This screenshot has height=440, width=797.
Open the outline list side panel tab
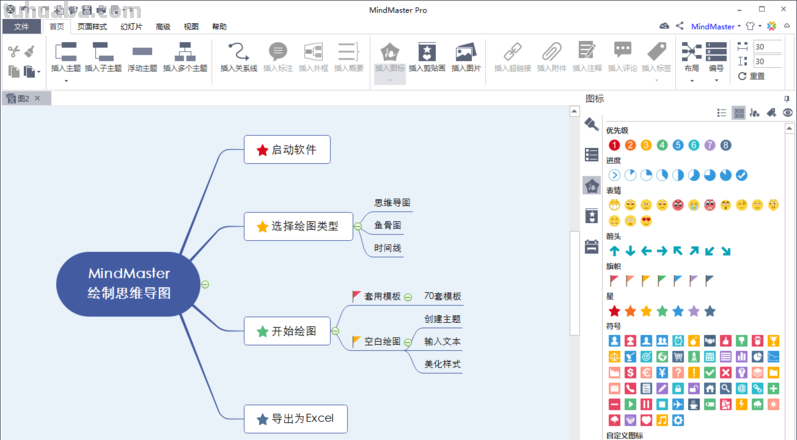pyautogui.click(x=591, y=154)
